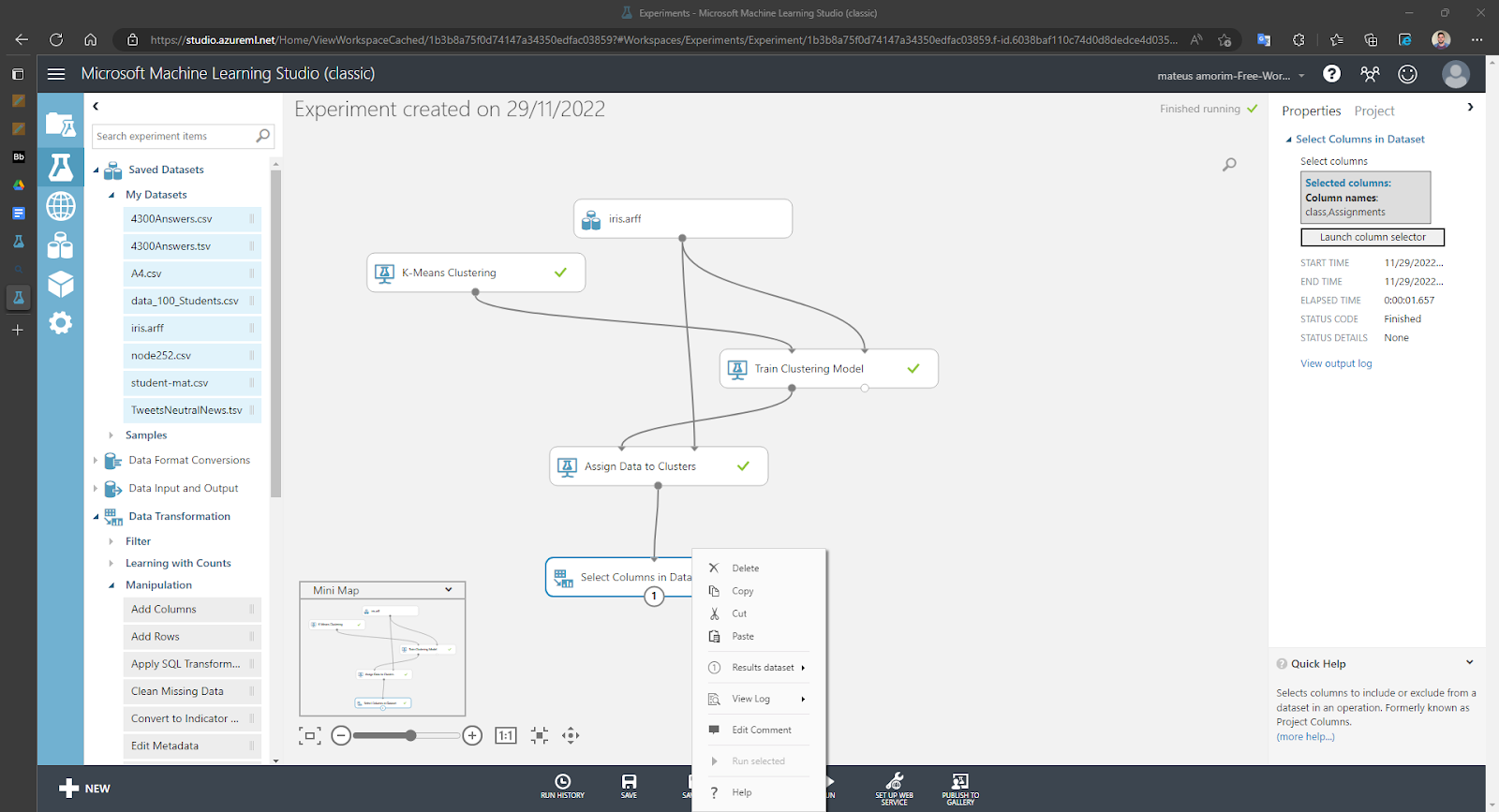Collapse the My Datasets tree node
The image size is (1499, 812).
pos(111,195)
